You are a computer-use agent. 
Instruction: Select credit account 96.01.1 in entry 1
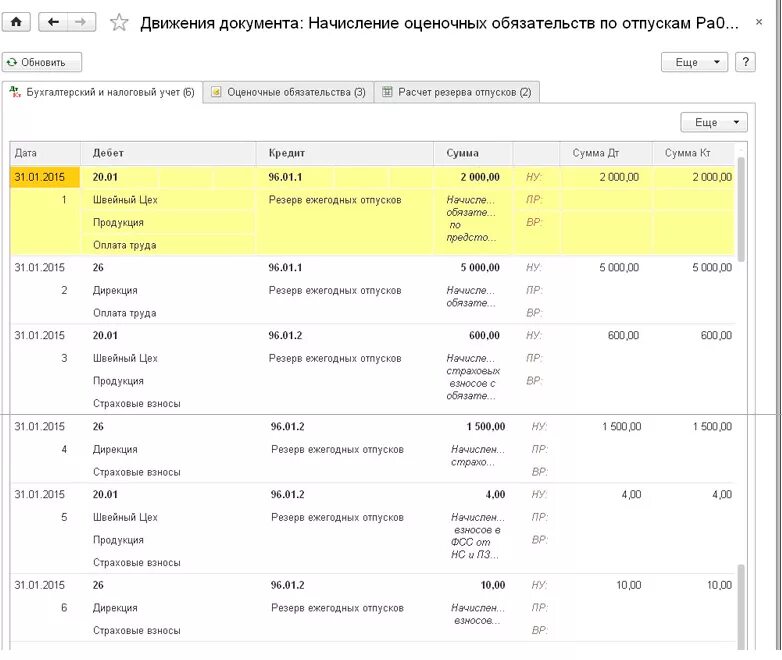tap(285, 177)
